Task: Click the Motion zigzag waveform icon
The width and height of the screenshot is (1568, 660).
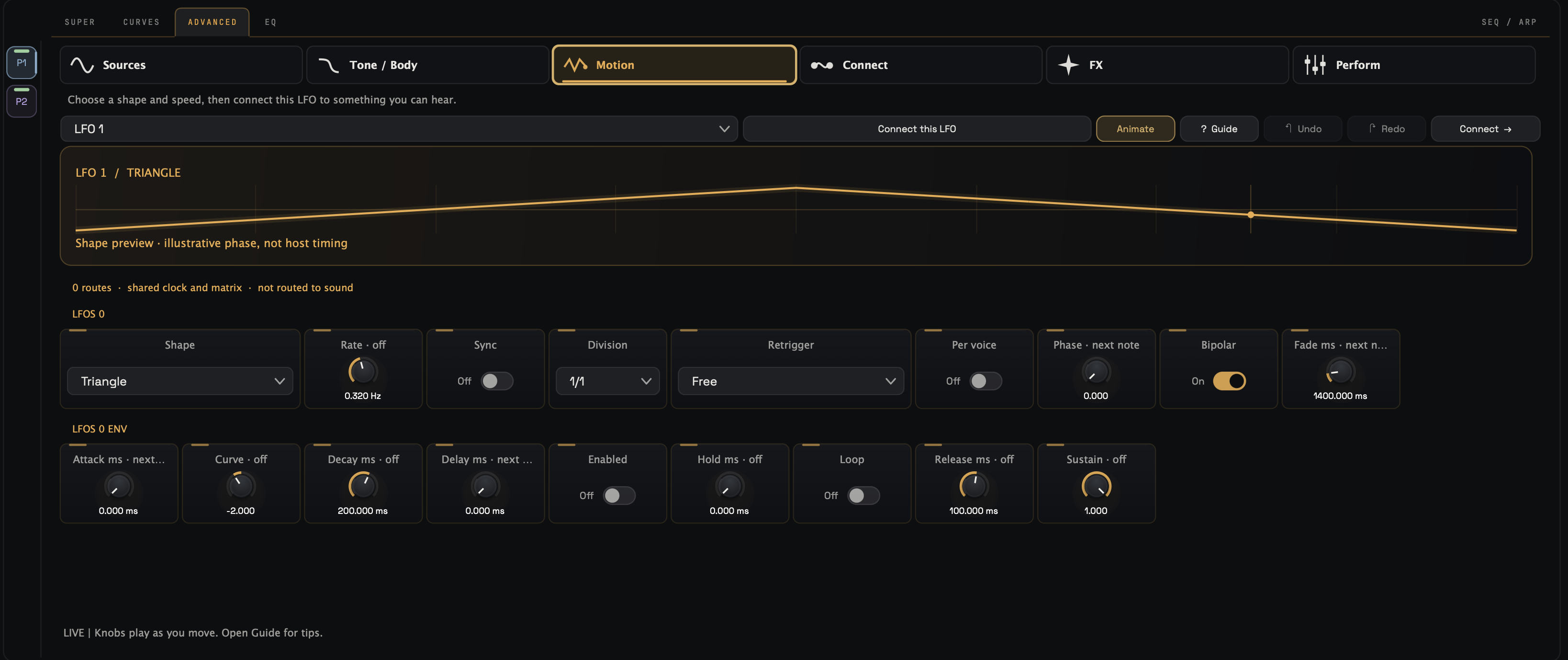Action: [575, 65]
